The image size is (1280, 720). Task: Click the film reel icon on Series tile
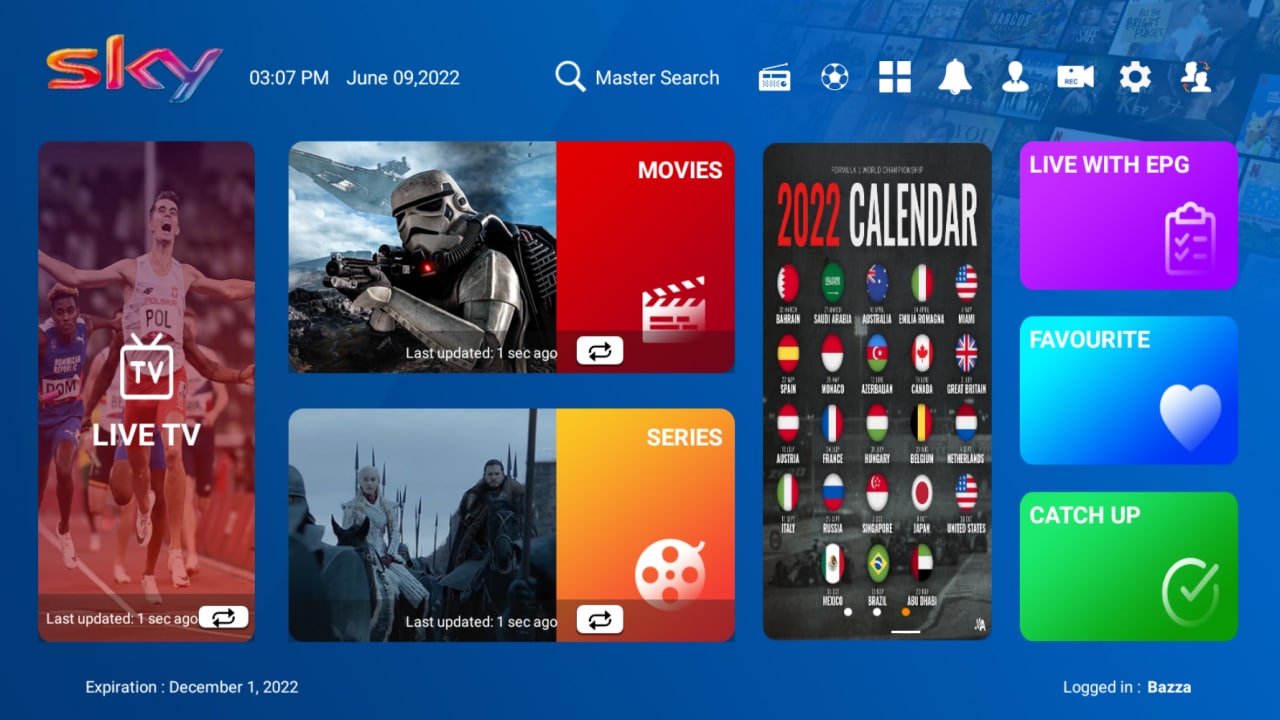coord(670,574)
